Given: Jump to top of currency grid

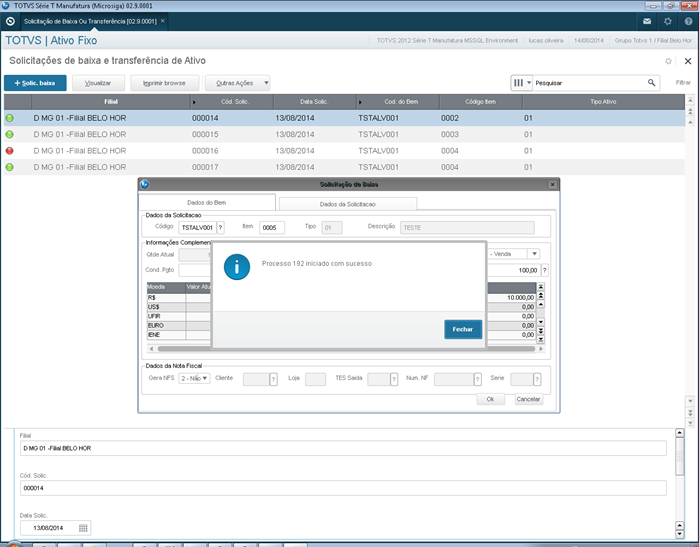Looking at the screenshot, I should pyautogui.click(x=540, y=287).
